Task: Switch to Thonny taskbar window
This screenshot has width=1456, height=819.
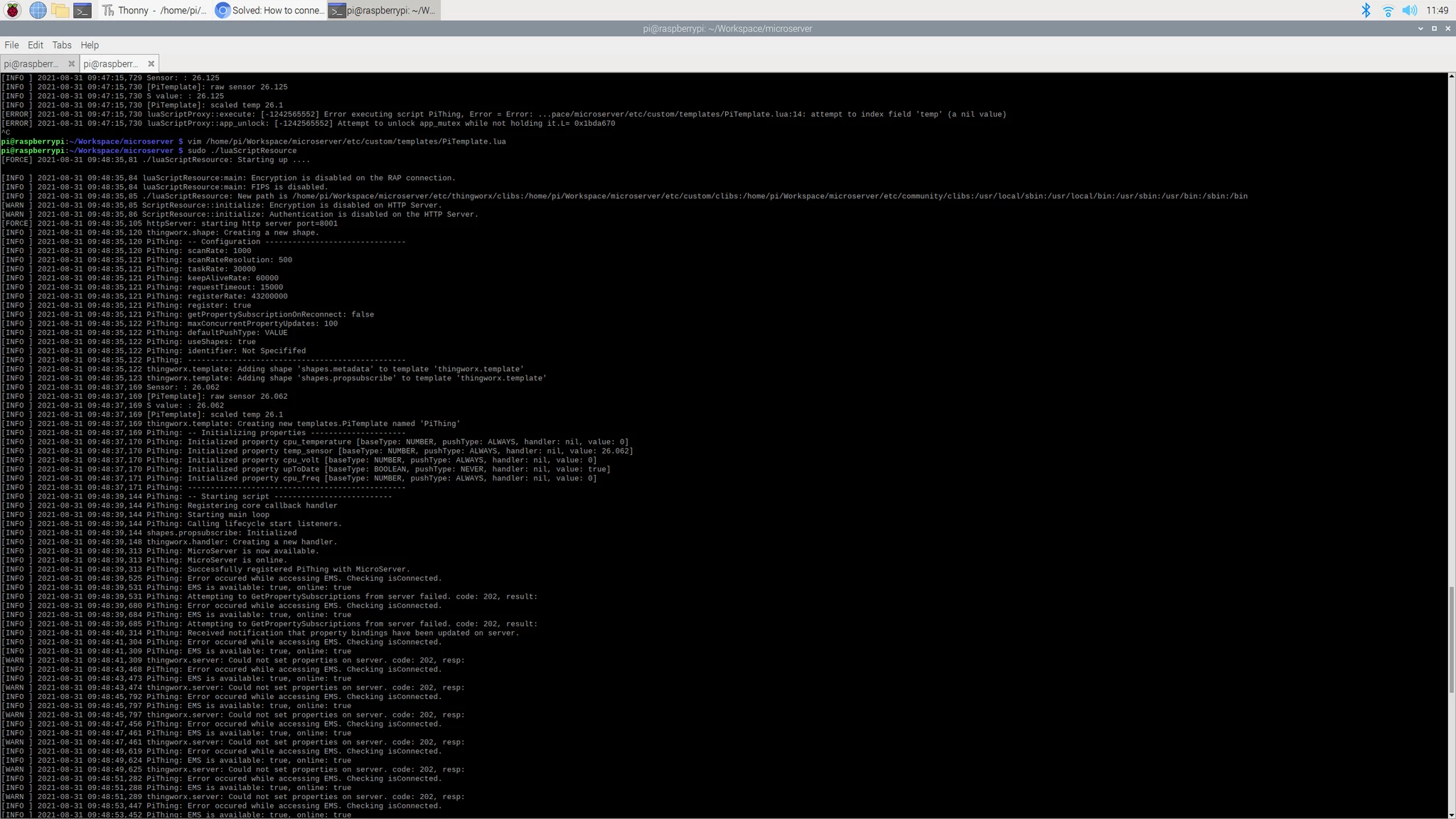Action: (x=154, y=10)
